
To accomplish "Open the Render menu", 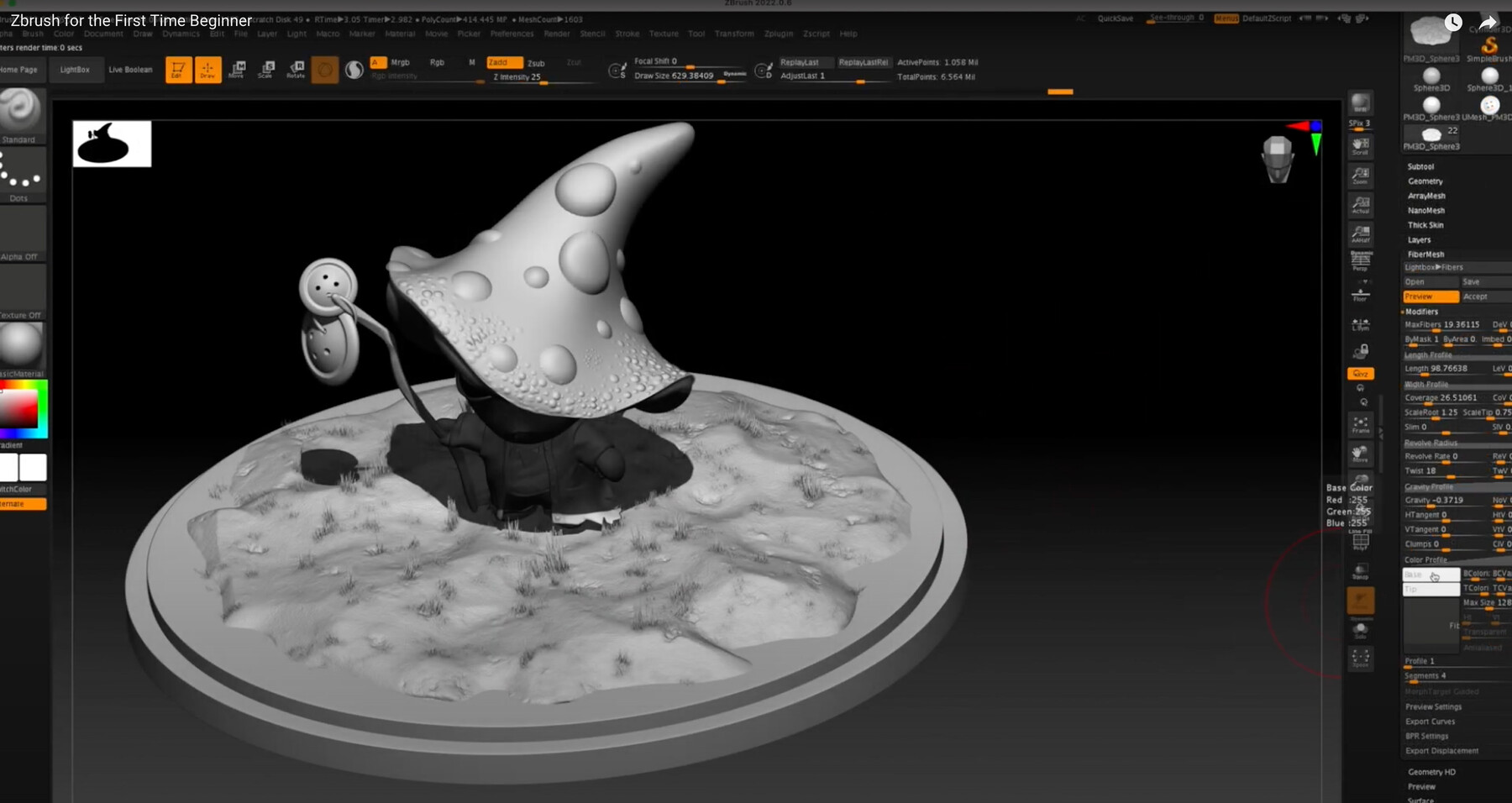I will tap(557, 34).
